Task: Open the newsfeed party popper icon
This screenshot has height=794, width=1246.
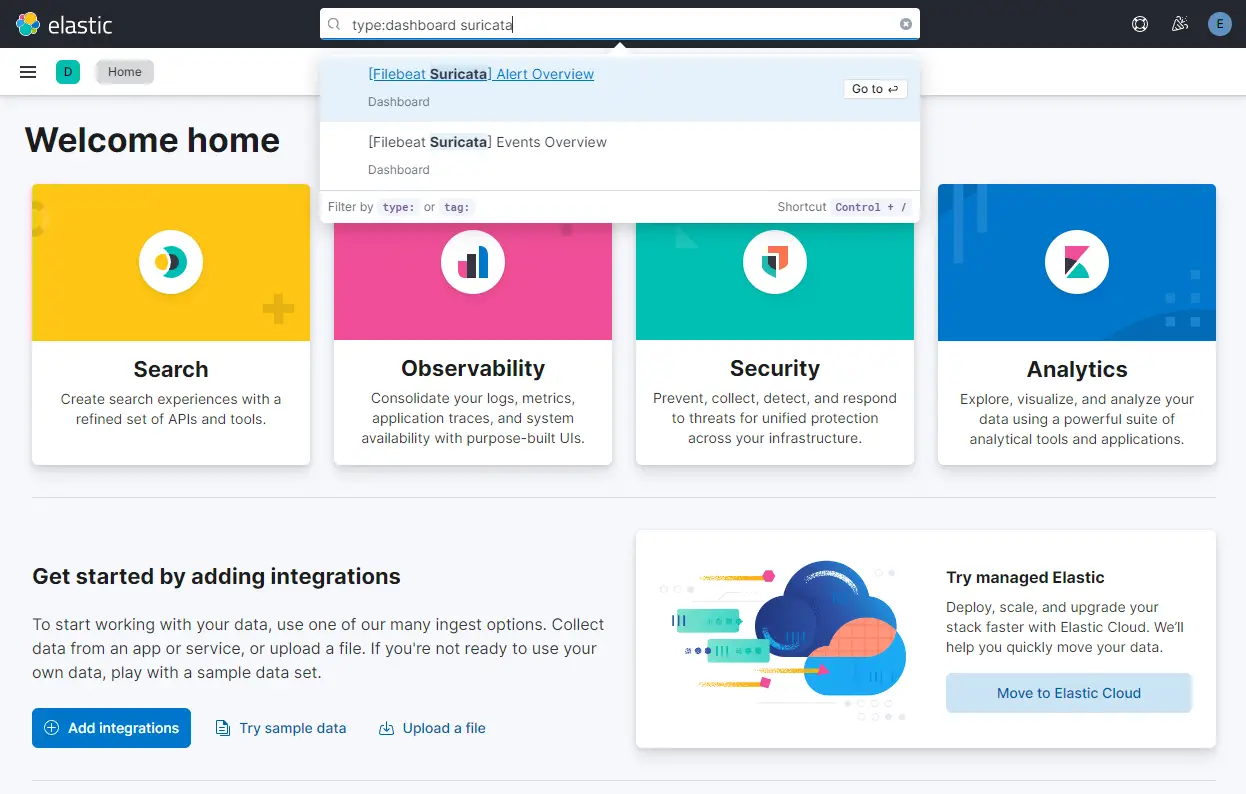Action: click(x=1179, y=24)
